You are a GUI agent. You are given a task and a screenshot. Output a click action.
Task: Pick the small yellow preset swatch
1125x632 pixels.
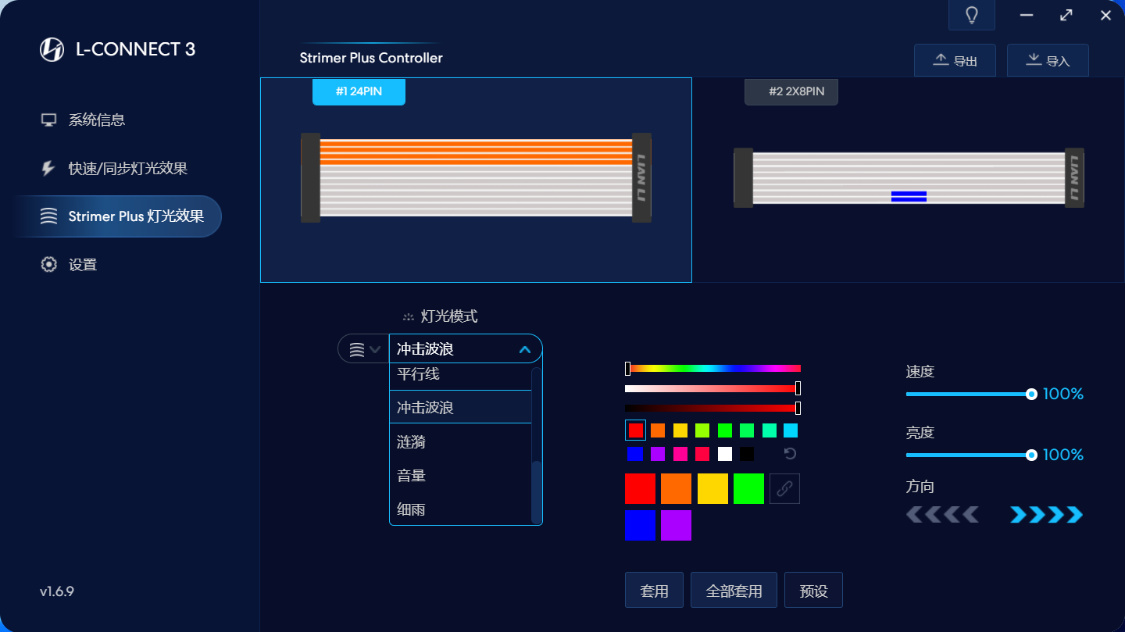[x=680, y=430]
